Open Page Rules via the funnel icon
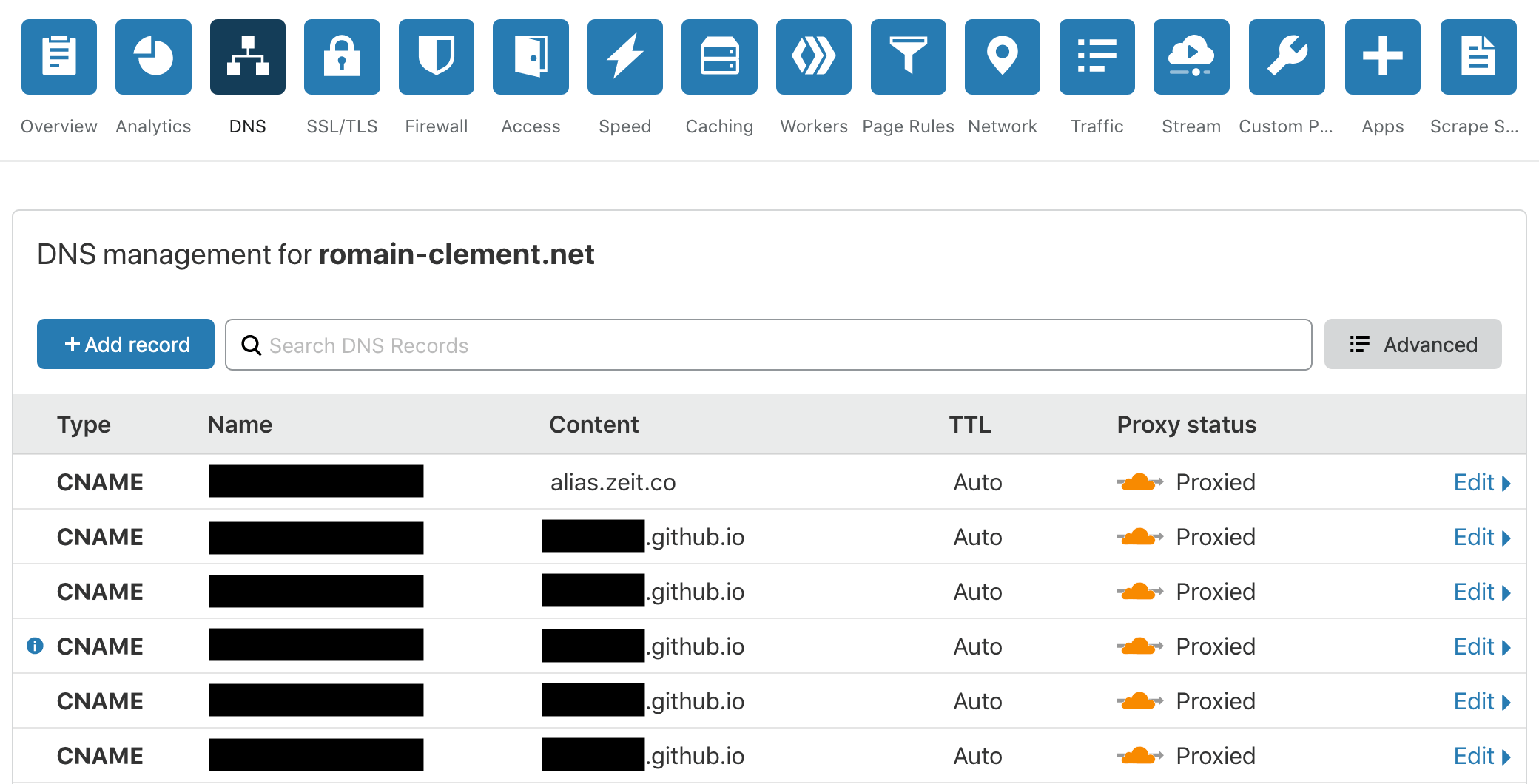 tap(908, 56)
